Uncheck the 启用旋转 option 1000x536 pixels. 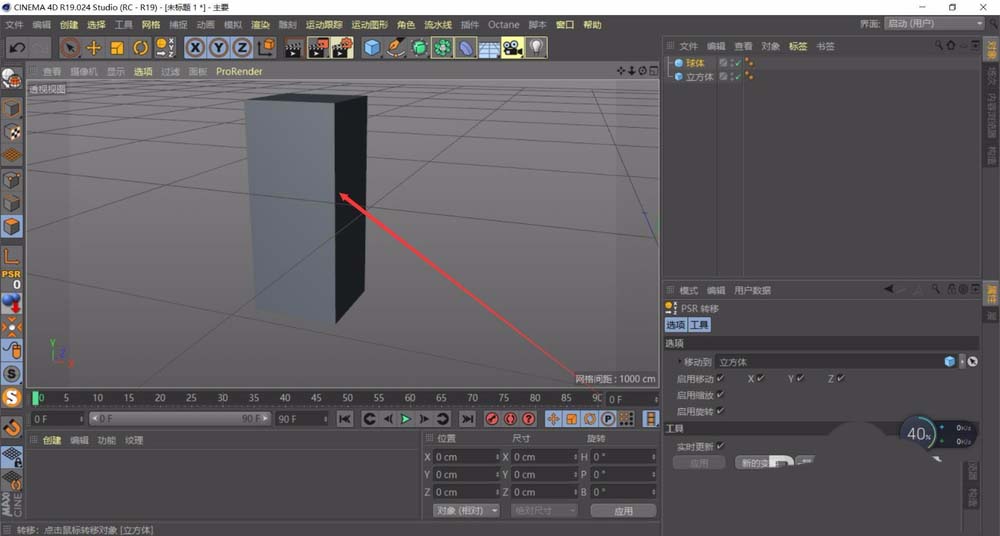720,411
